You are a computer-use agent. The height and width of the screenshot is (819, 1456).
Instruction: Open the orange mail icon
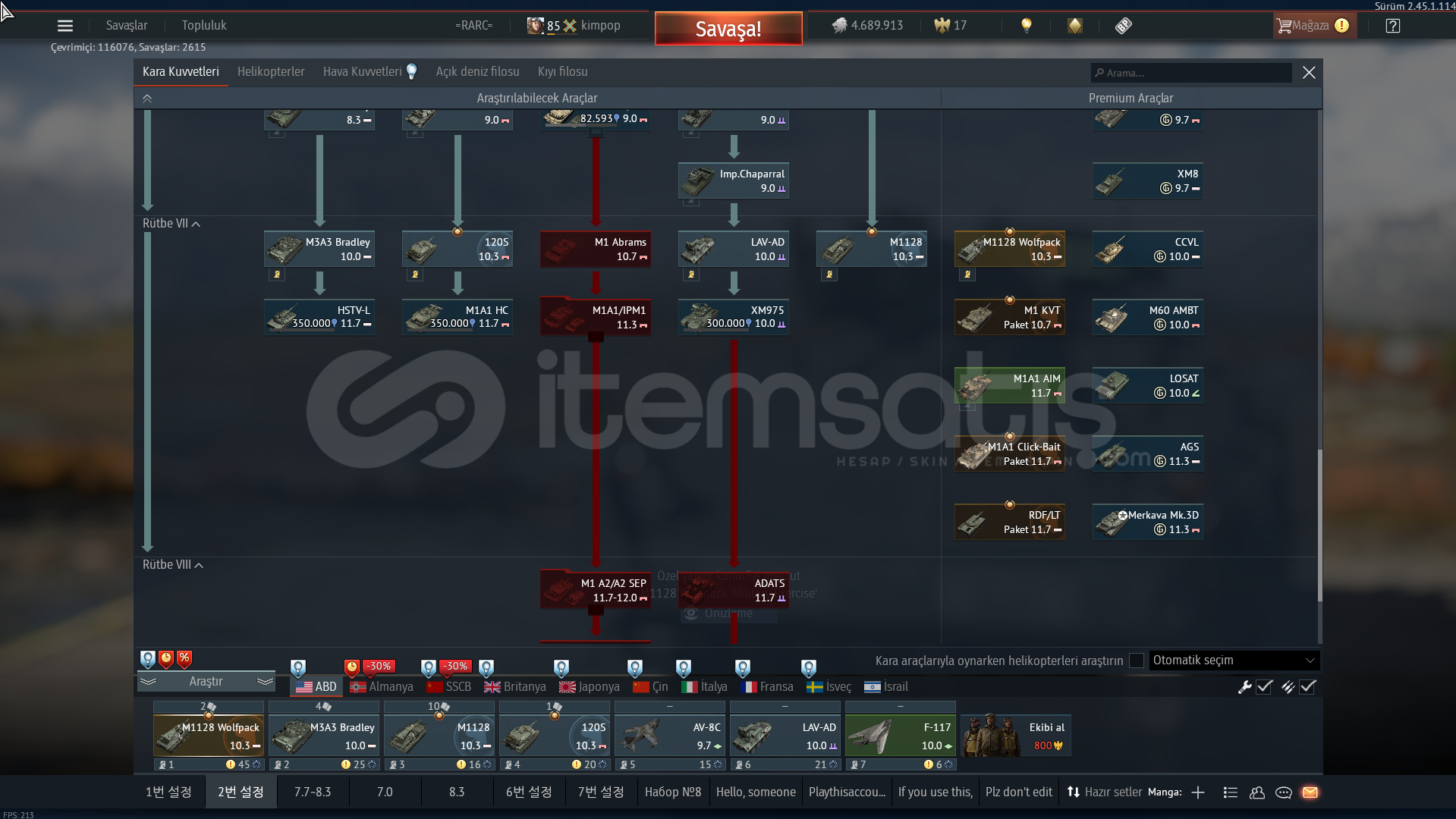[x=1310, y=792]
